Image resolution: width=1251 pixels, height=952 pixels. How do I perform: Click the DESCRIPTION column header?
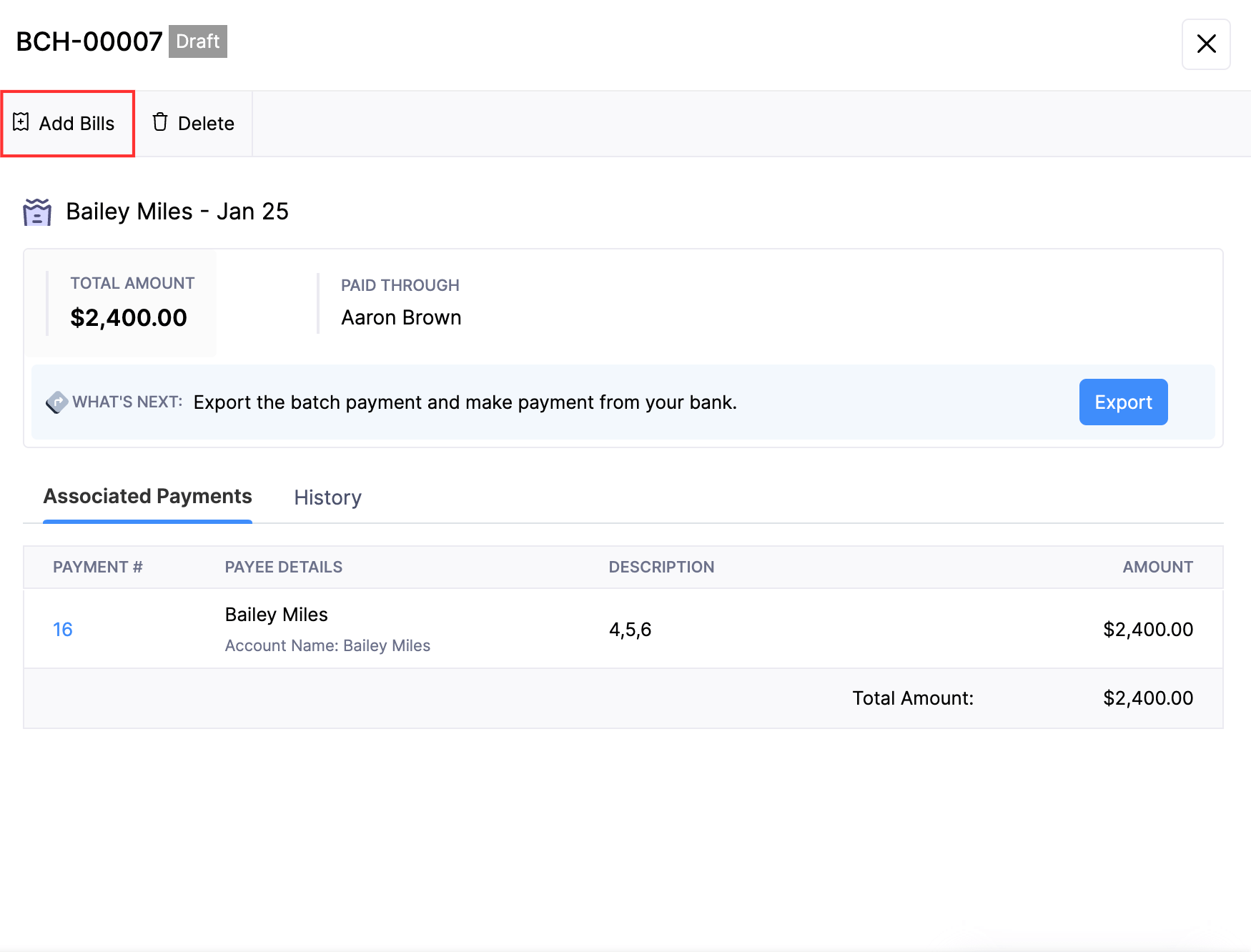point(661,567)
